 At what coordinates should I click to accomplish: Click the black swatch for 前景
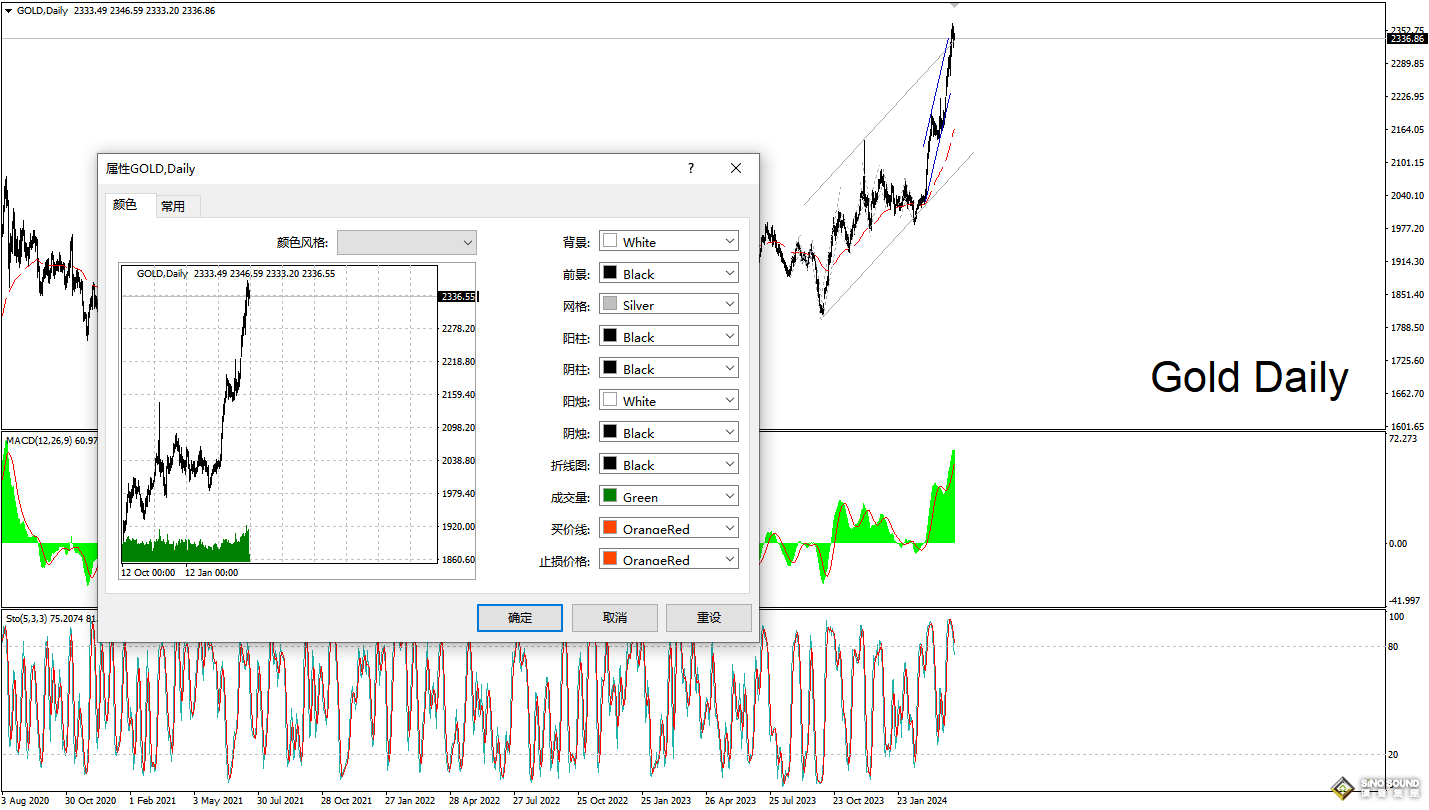[610, 273]
